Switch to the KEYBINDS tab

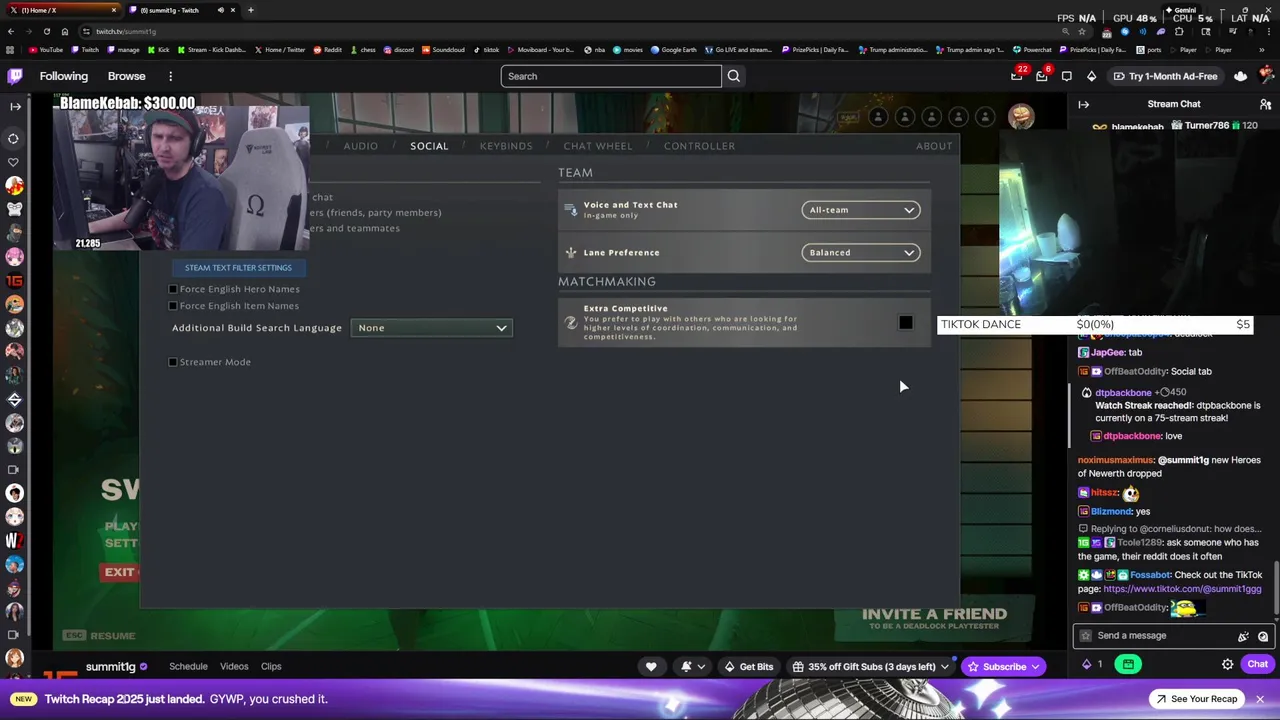coord(506,146)
